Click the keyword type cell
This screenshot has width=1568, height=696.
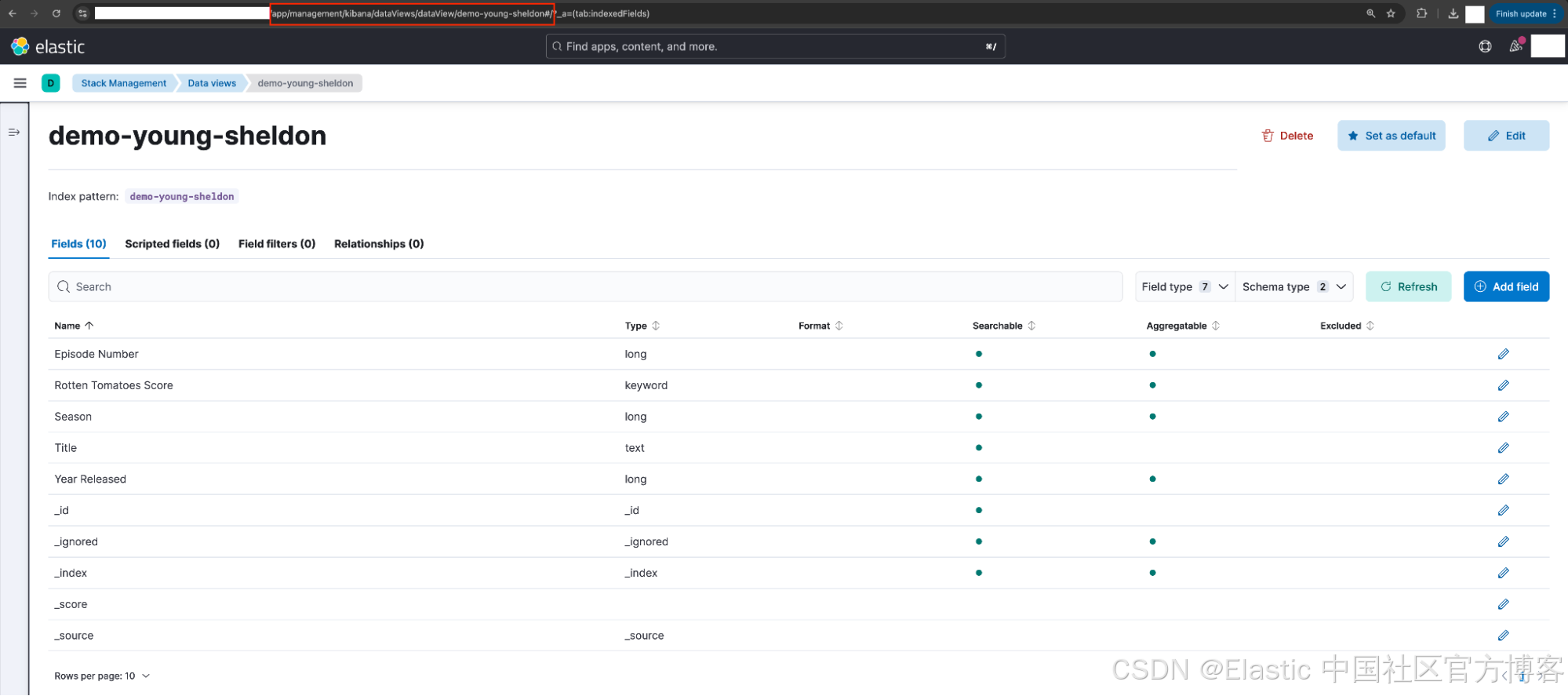[x=646, y=385]
